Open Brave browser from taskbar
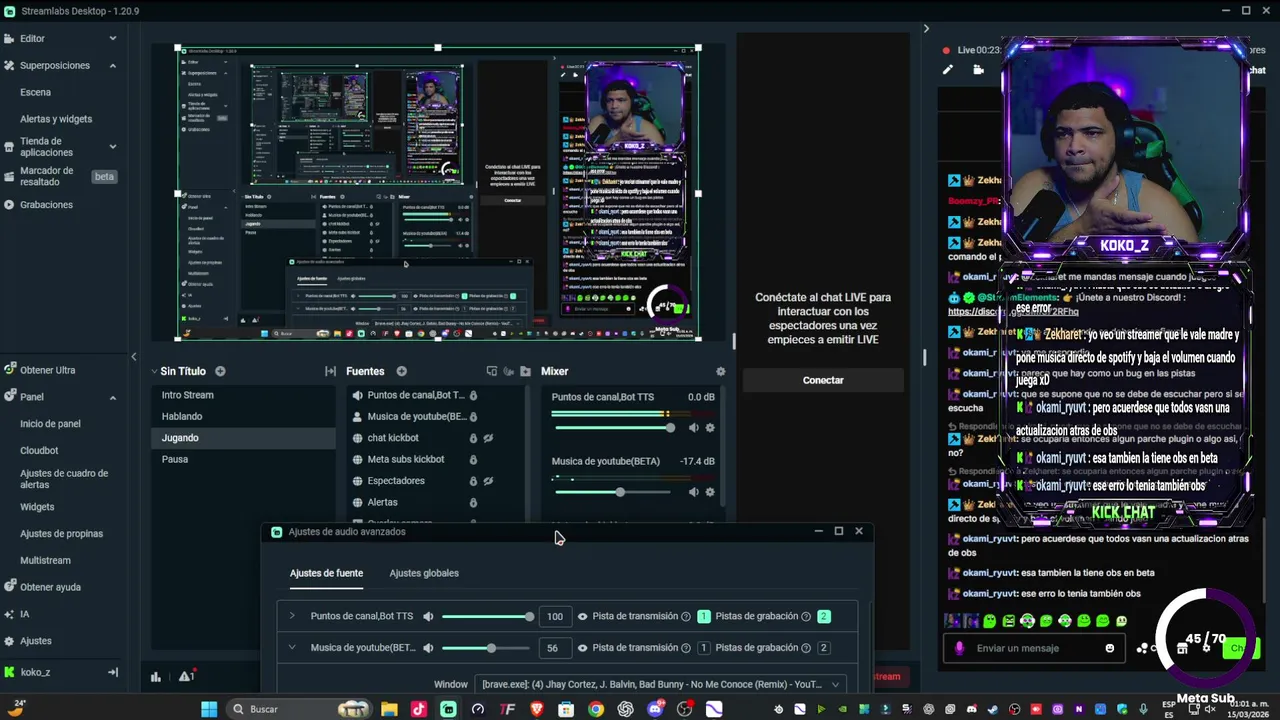The height and width of the screenshot is (720, 1280). click(537, 709)
